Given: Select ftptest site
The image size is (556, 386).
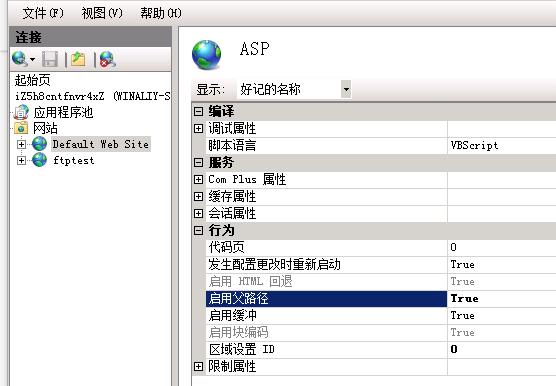Looking at the screenshot, I should click(74, 161).
